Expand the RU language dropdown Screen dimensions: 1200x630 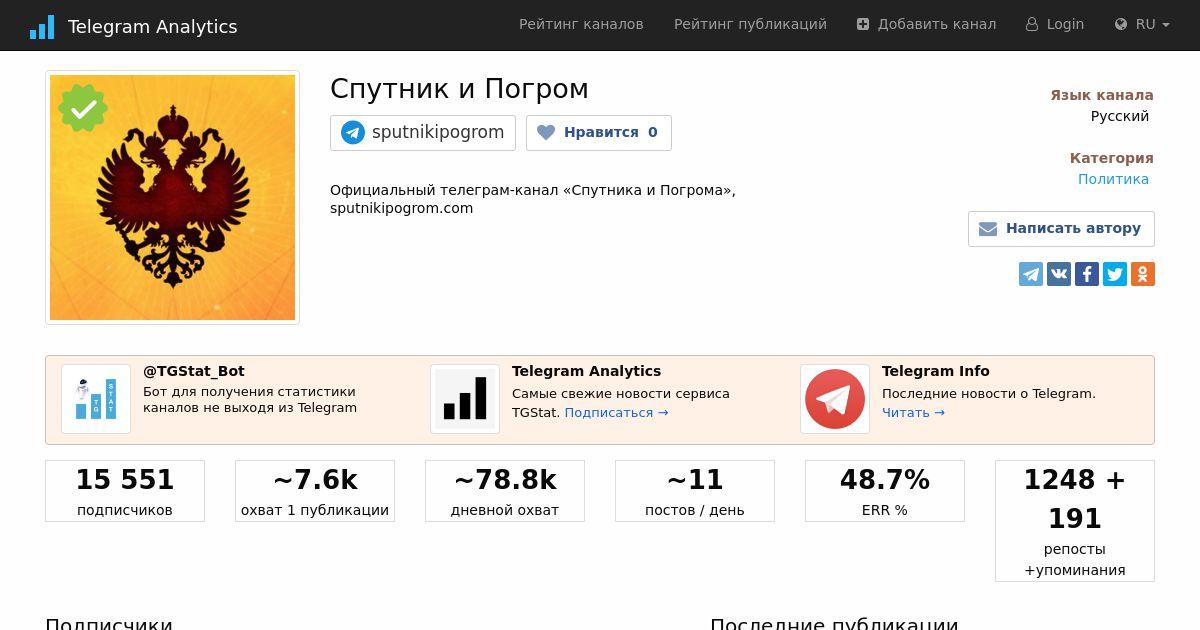(x=1142, y=24)
